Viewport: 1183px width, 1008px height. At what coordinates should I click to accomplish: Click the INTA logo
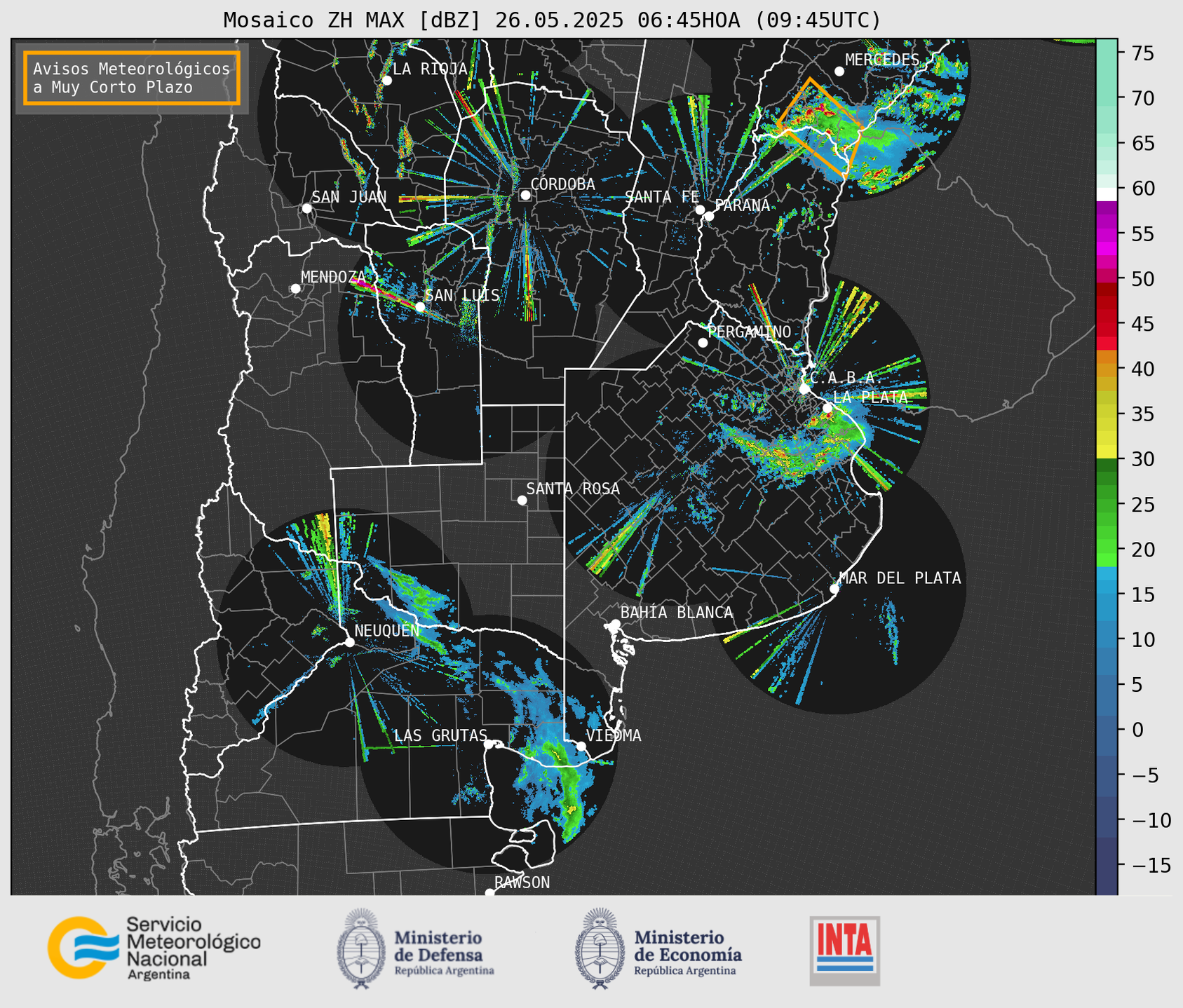click(x=844, y=951)
